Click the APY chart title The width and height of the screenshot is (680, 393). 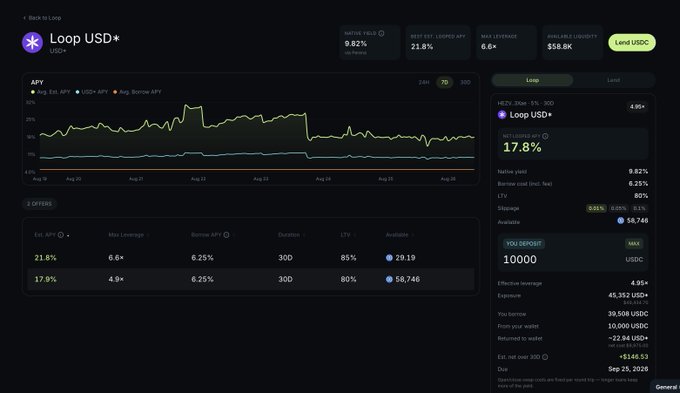[37, 82]
